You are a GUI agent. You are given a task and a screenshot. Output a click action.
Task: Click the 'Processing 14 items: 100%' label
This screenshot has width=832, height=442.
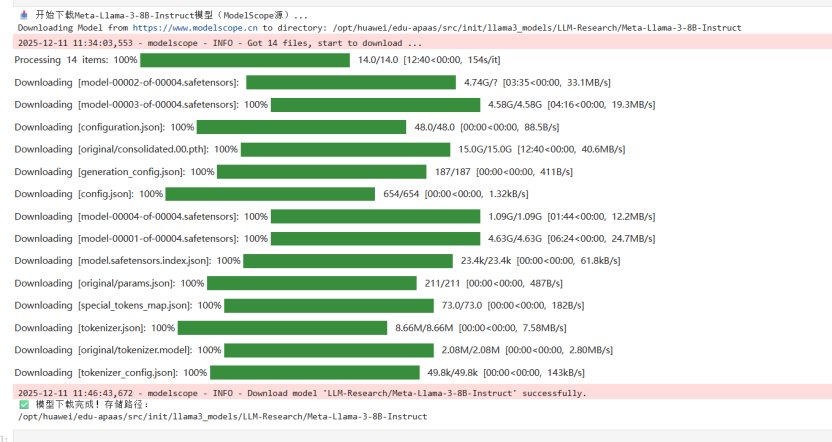coord(76,60)
